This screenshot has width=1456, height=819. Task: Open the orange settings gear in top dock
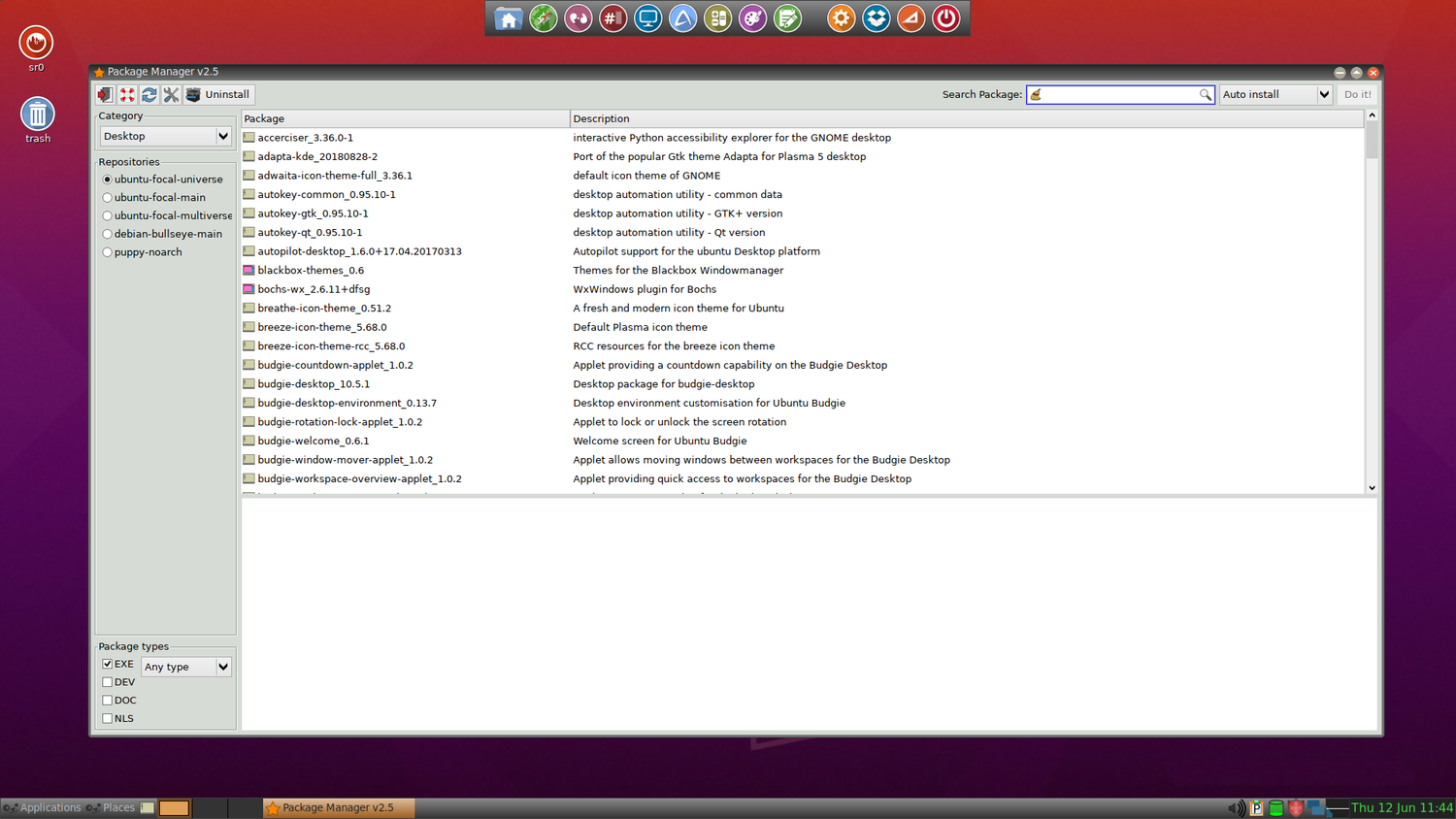tap(841, 18)
